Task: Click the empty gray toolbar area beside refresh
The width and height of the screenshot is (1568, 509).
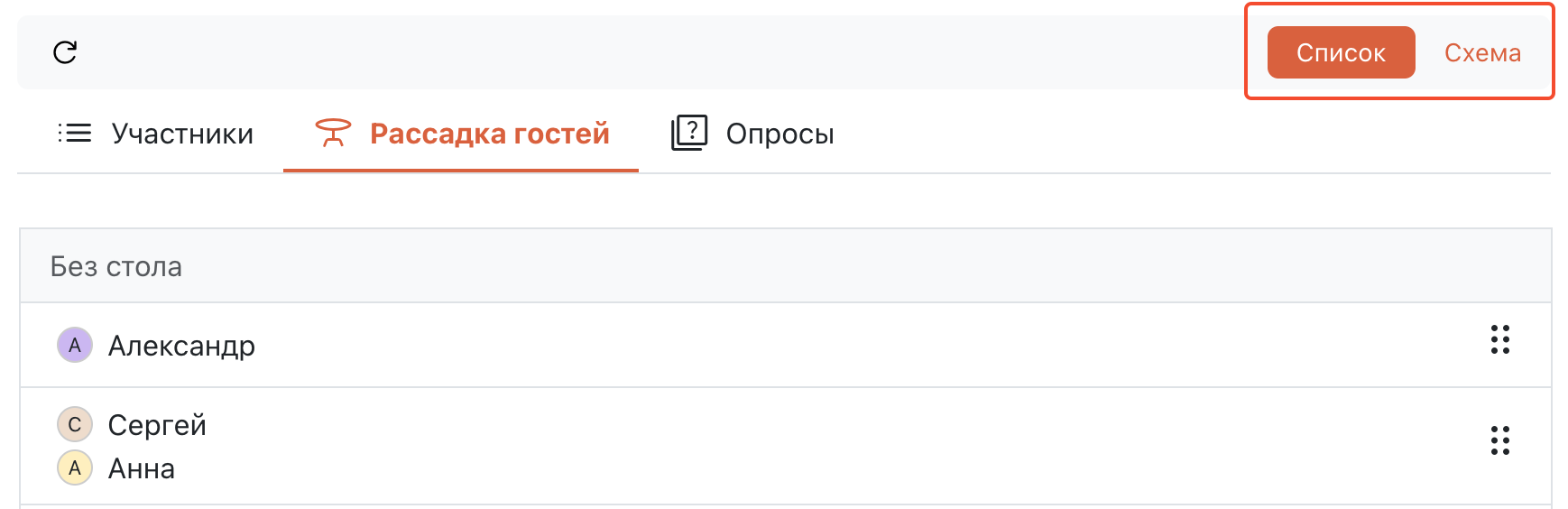Action: click(632, 52)
